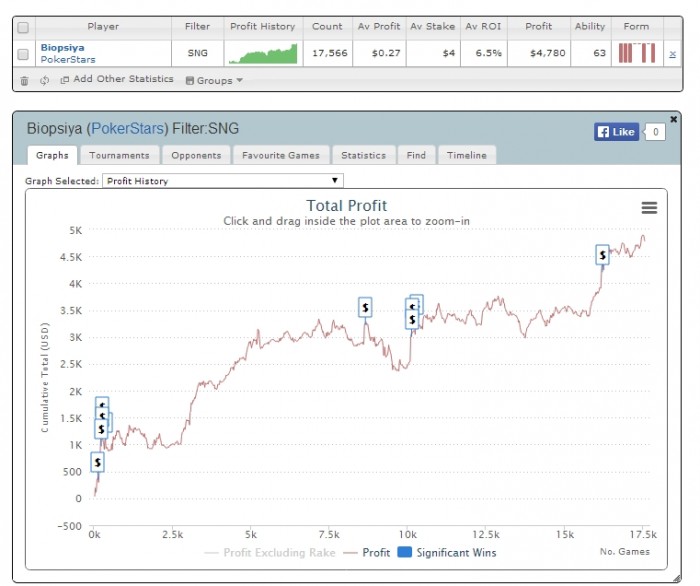This screenshot has width=700, height=586.
Task: Open the Opponents tab
Action: pyautogui.click(x=196, y=155)
